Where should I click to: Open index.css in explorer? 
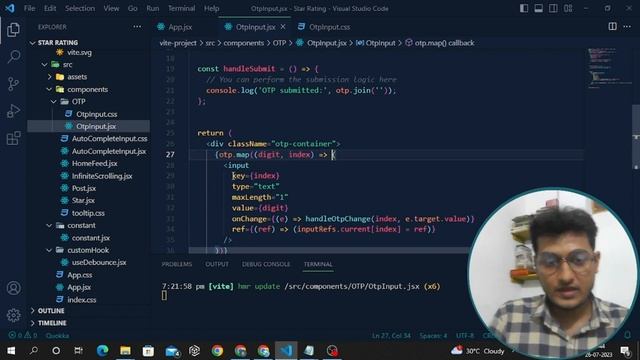[82, 300]
